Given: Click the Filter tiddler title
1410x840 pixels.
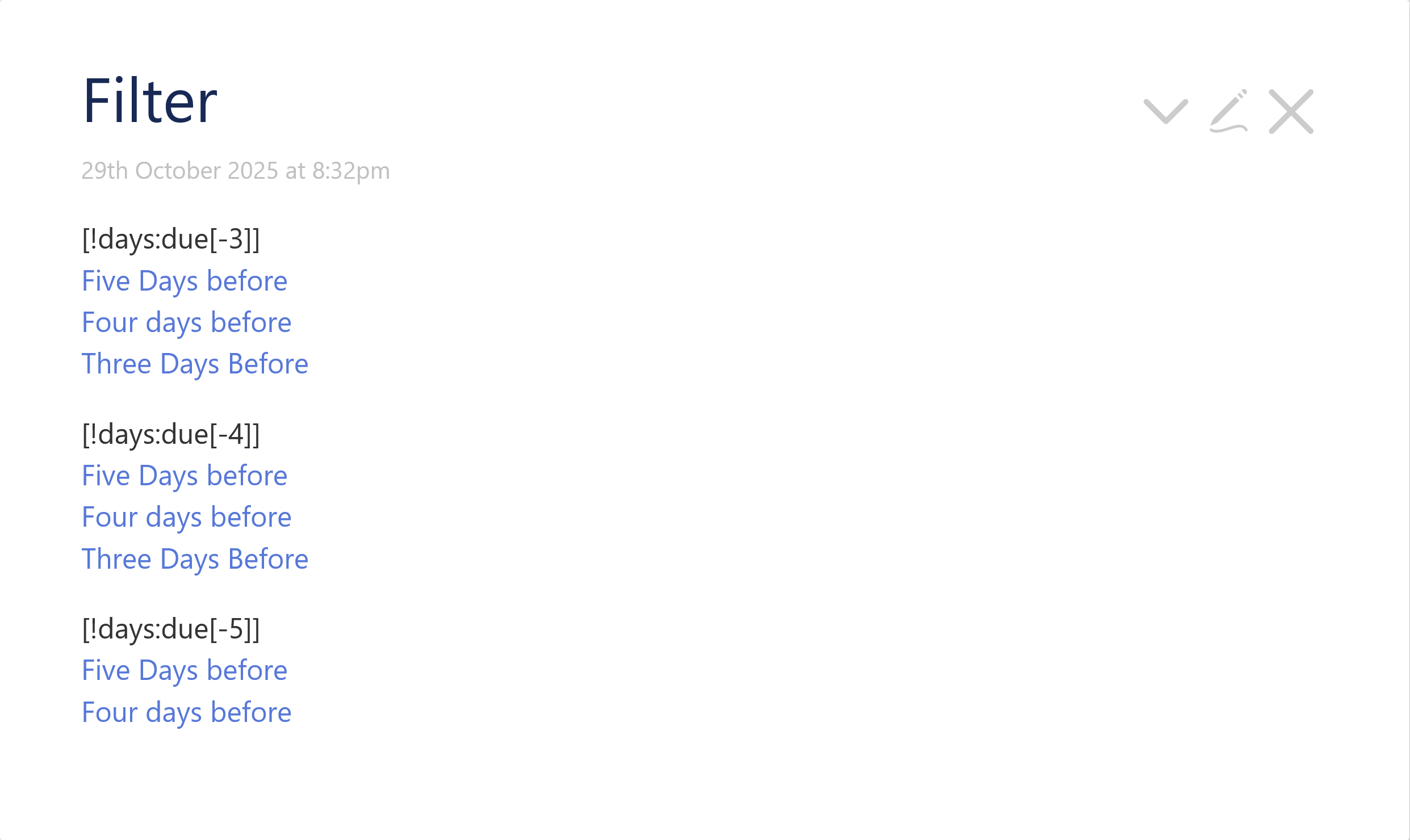Looking at the screenshot, I should 150,101.
